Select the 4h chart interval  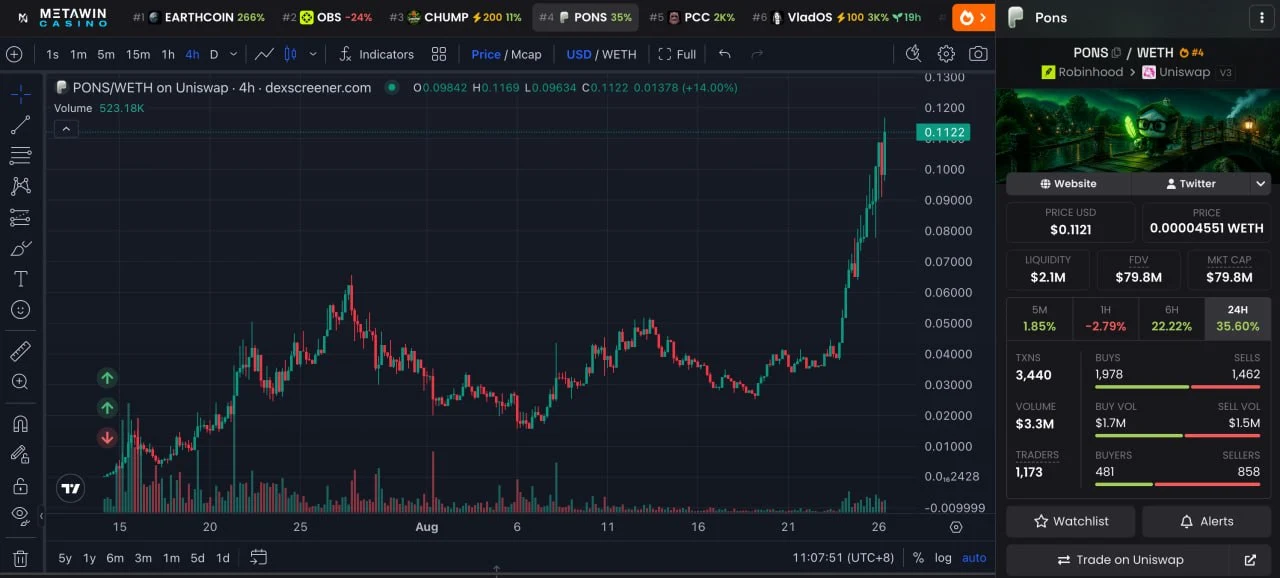pyautogui.click(x=192, y=54)
